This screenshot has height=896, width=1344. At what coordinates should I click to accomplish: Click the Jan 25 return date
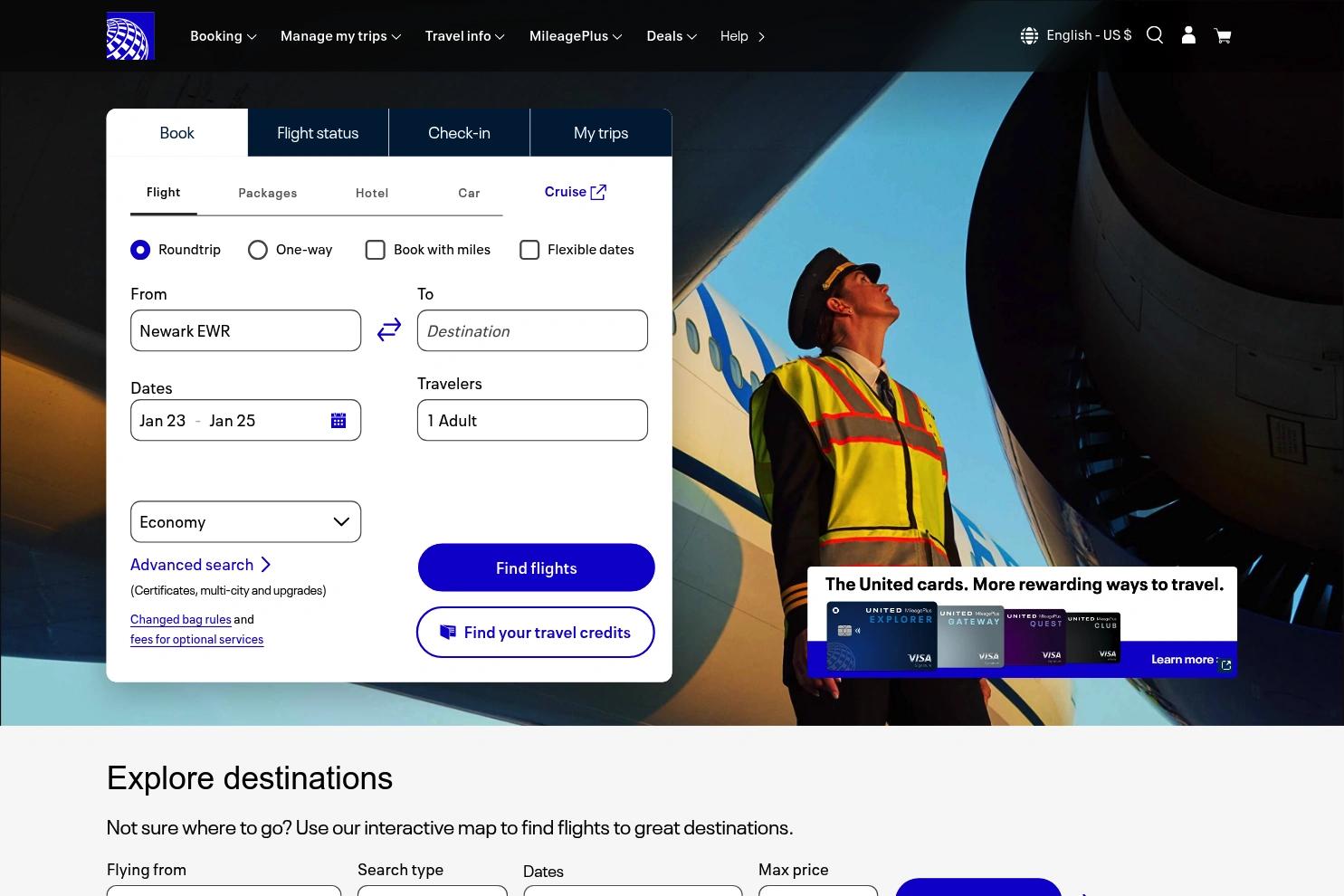(233, 421)
